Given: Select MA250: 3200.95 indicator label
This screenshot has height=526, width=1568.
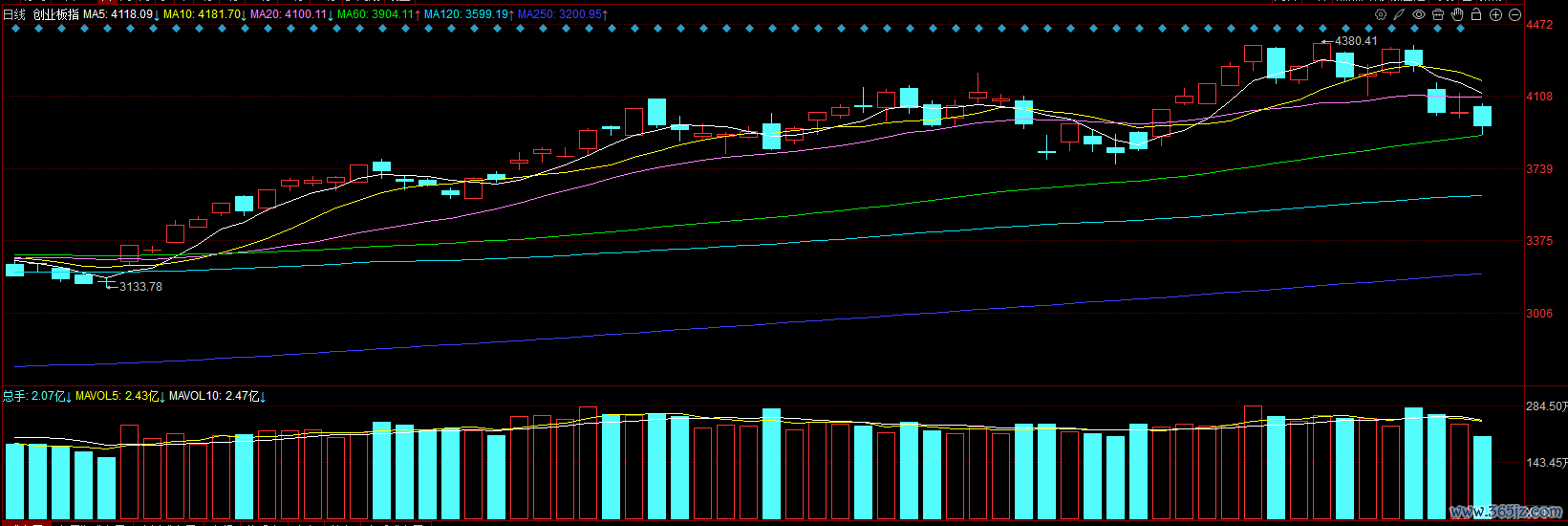Looking at the screenshot, I should pyautogui.click(x=562, y=14).
